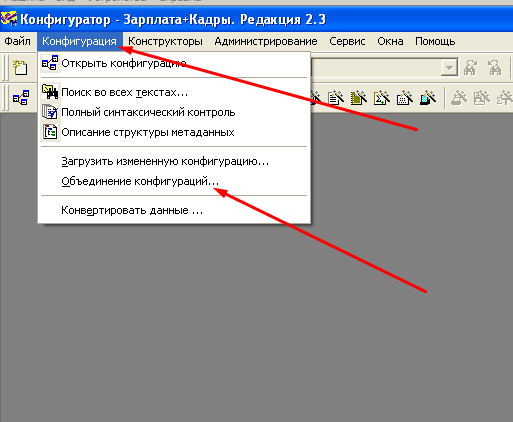The width and height of the screenshot is (513, 422).
Task: Select Конвертировать данные … entry
Action: click(174, 210)
